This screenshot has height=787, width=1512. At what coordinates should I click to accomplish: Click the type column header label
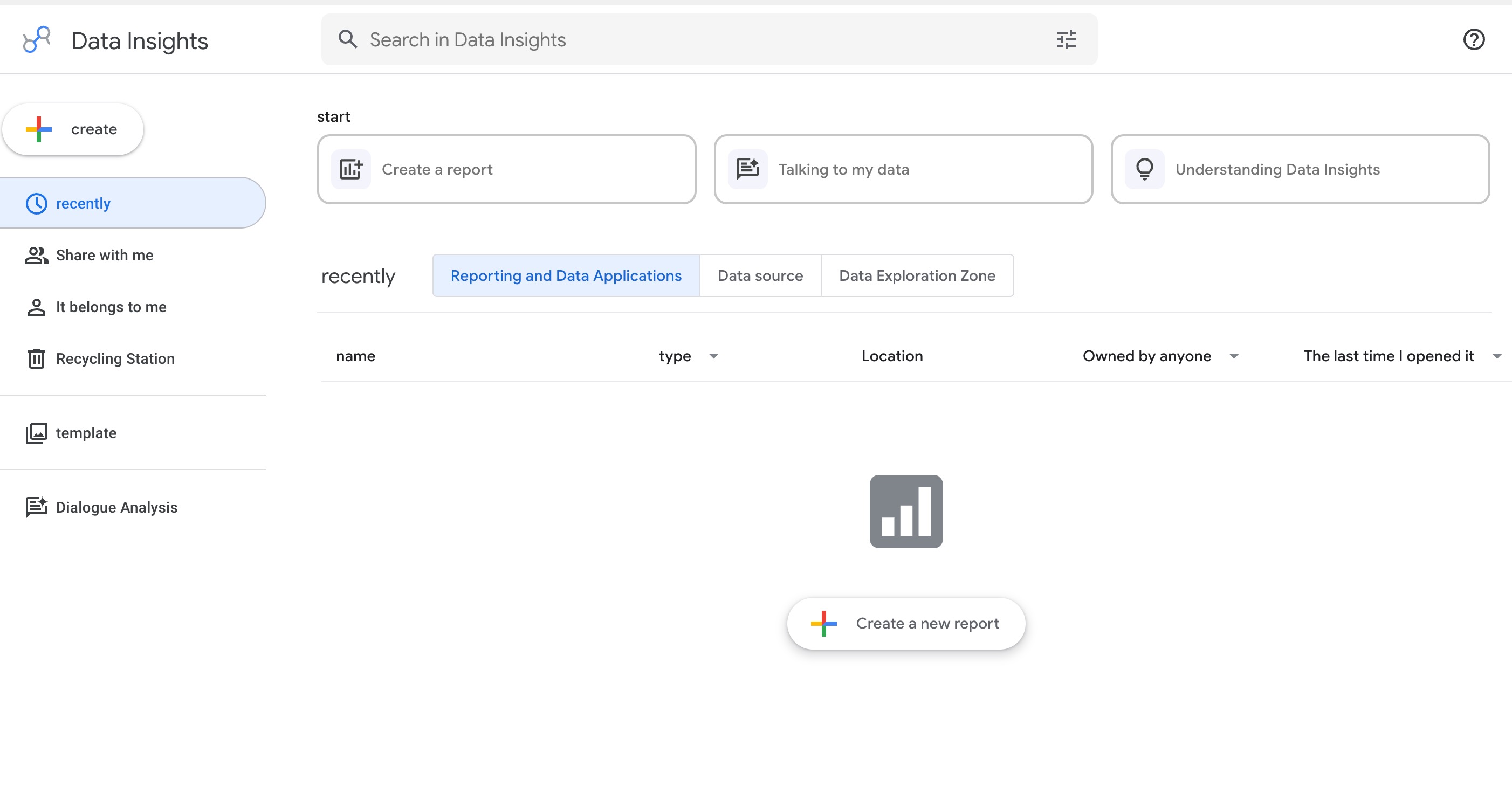pos(675,357)
